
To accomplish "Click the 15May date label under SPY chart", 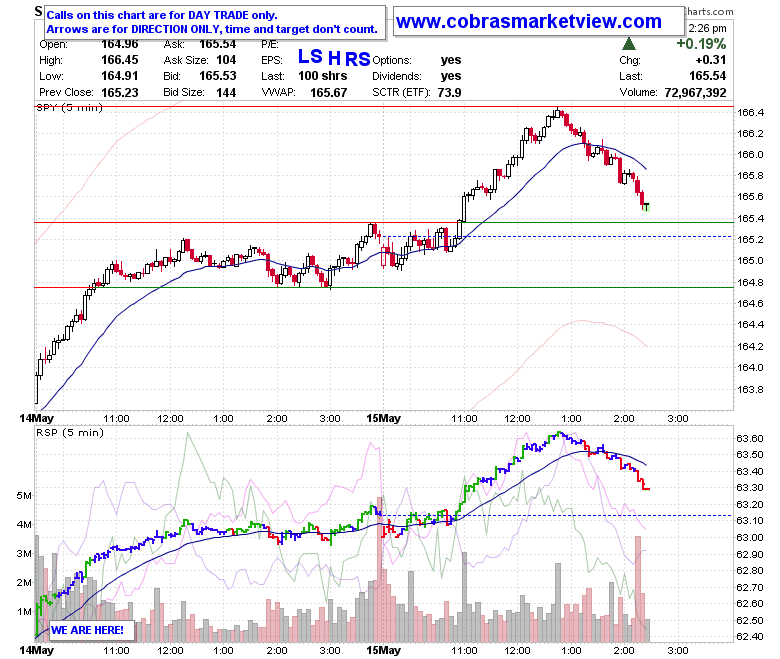I will [x=383, y=418].
